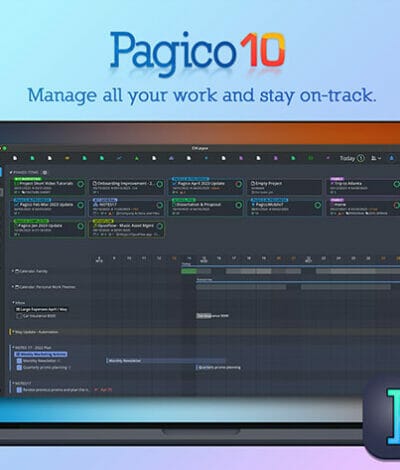Open the Pagico April 2023 Update card
This screenshot has height=470, width=400.
tap(206, 186)
